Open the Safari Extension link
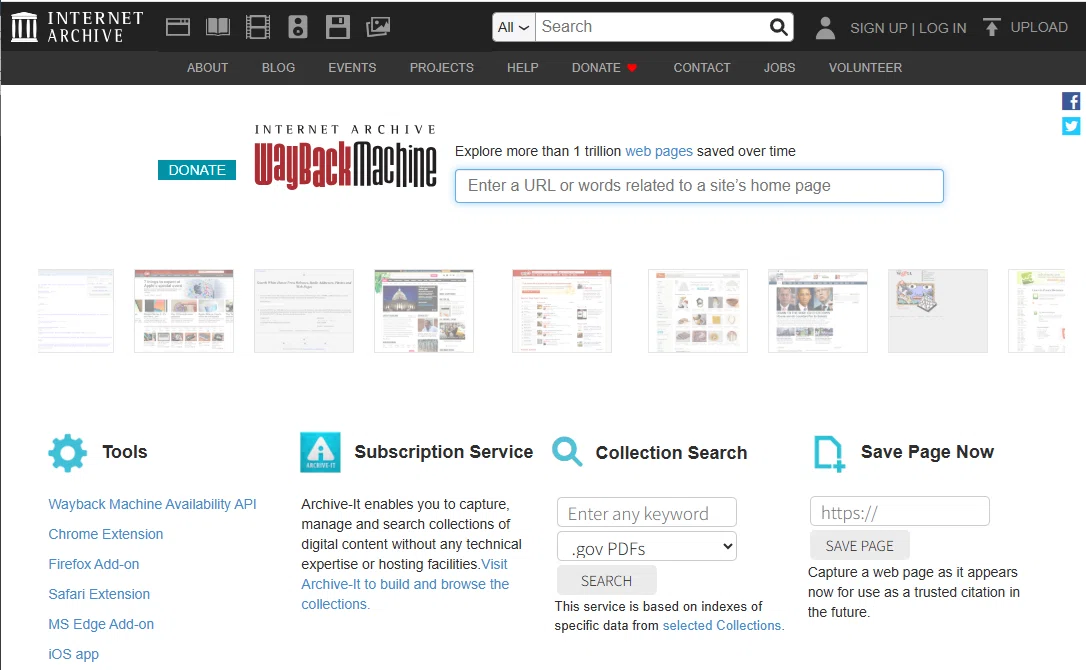This screenshot has height=670, width=1086. pos(99,594)
